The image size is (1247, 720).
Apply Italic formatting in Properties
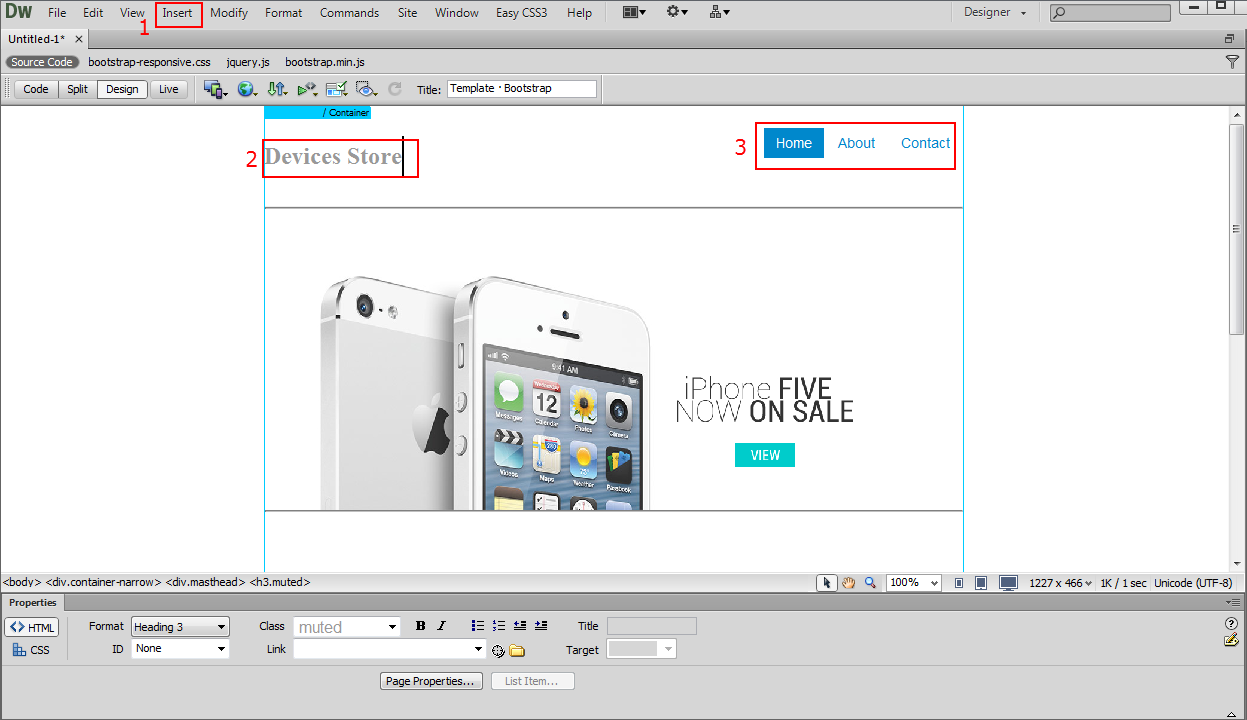click(x=441, y=626)
